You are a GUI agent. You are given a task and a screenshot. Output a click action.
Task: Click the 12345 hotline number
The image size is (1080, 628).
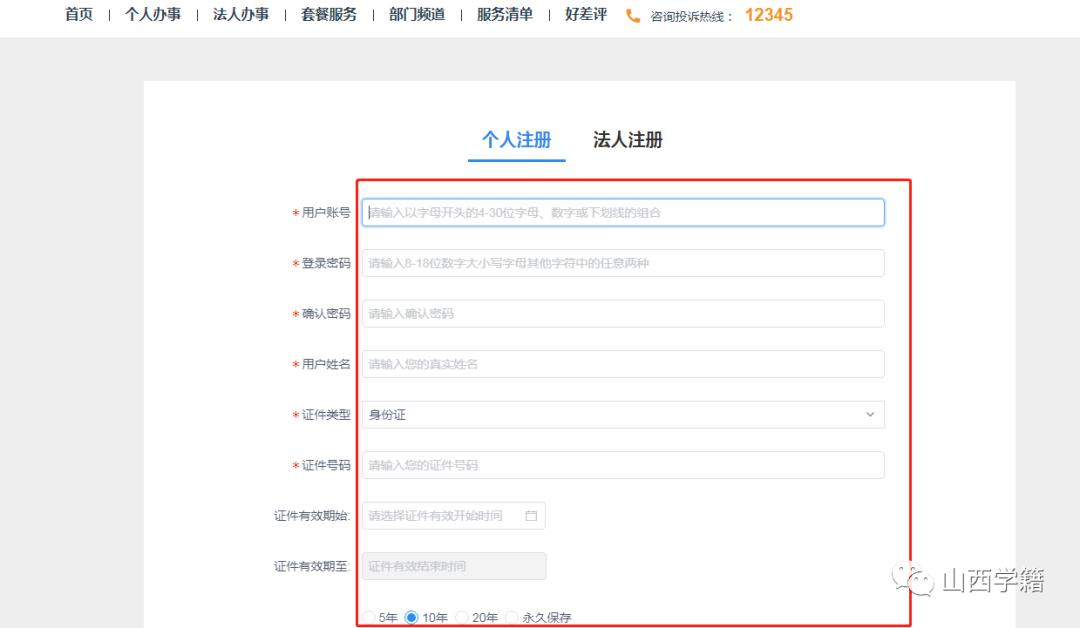click(x=769, y=15)
